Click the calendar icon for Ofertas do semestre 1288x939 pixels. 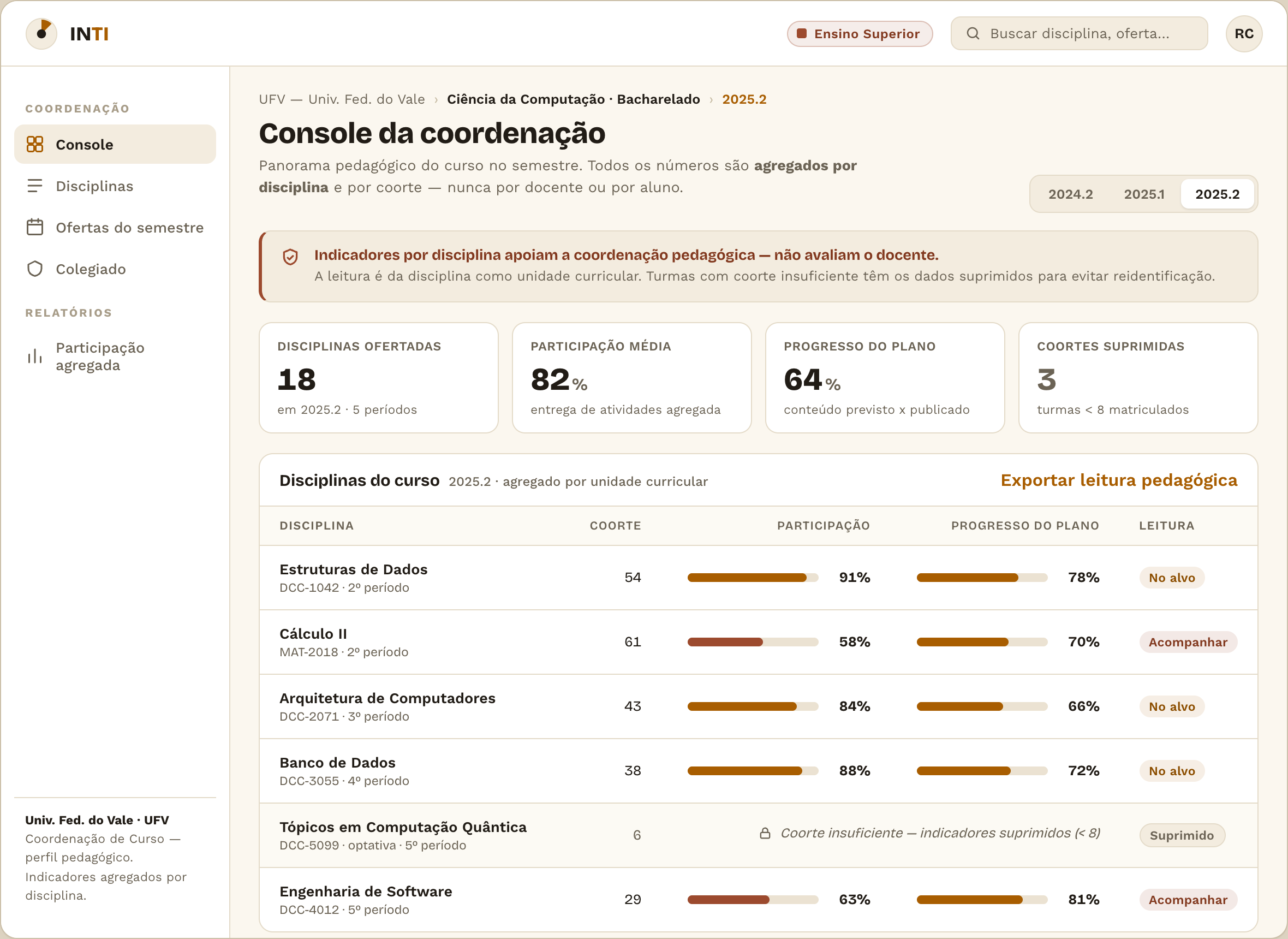pos(35,227)
